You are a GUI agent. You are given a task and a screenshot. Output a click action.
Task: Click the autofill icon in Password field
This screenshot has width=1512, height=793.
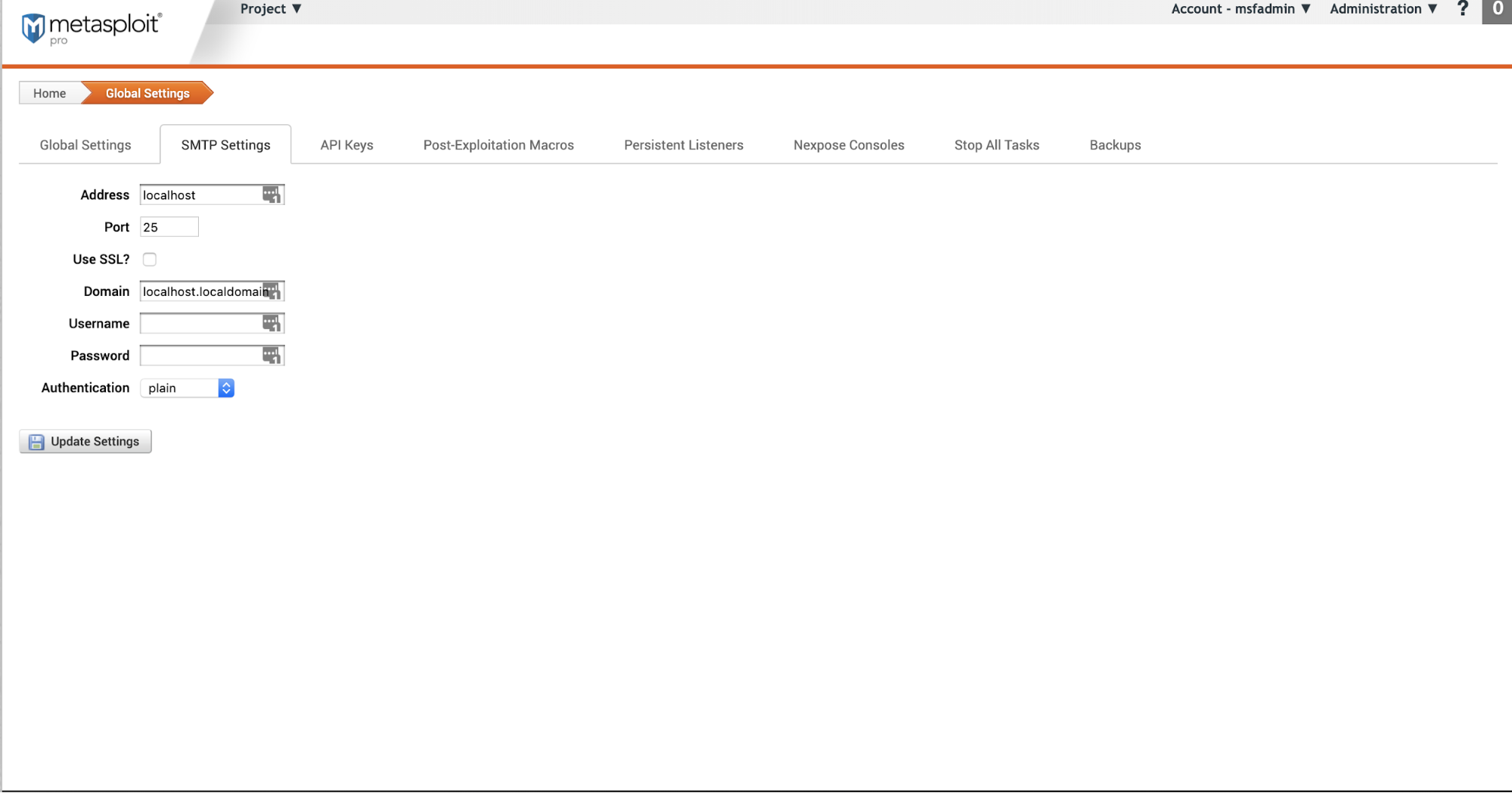coord(271,356)
